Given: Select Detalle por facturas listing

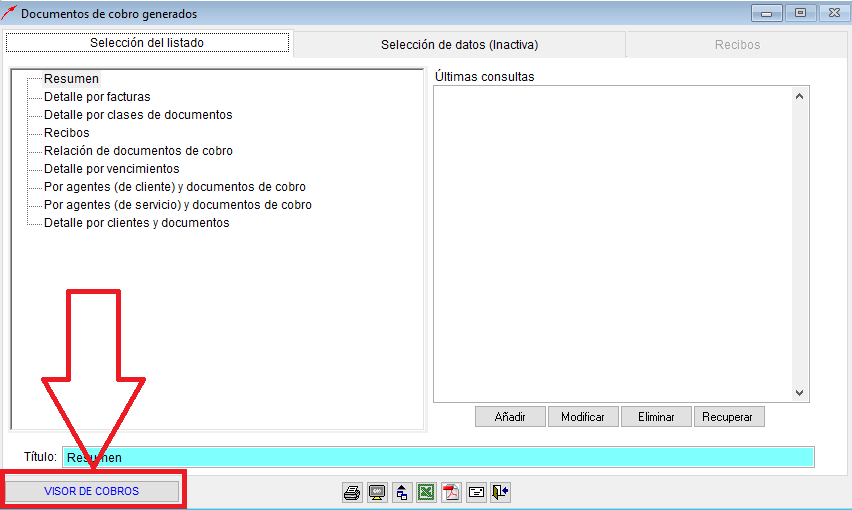Looking at the screenshot, I should click(97, 97).
